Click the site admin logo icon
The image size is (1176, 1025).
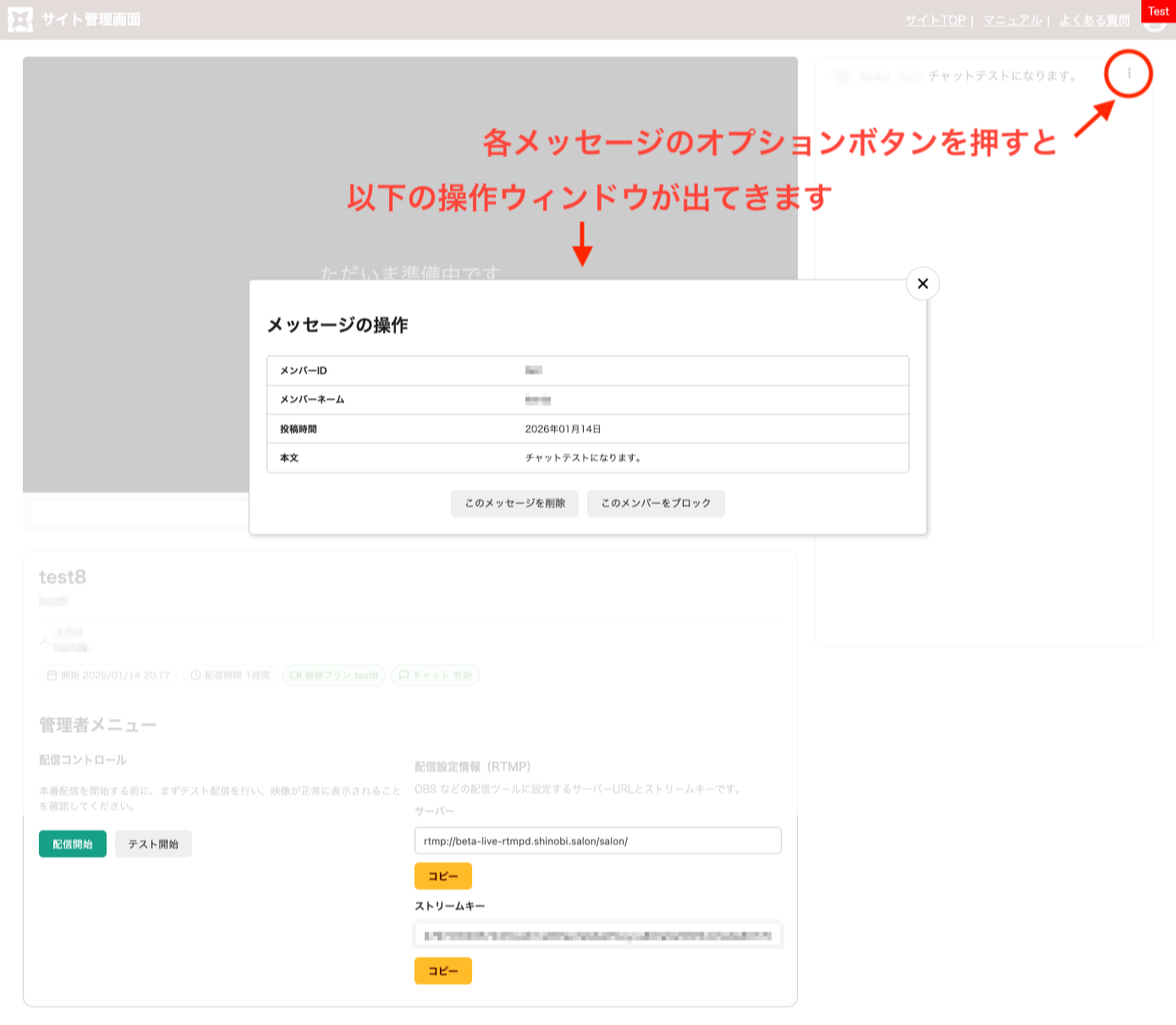[20, 19]
